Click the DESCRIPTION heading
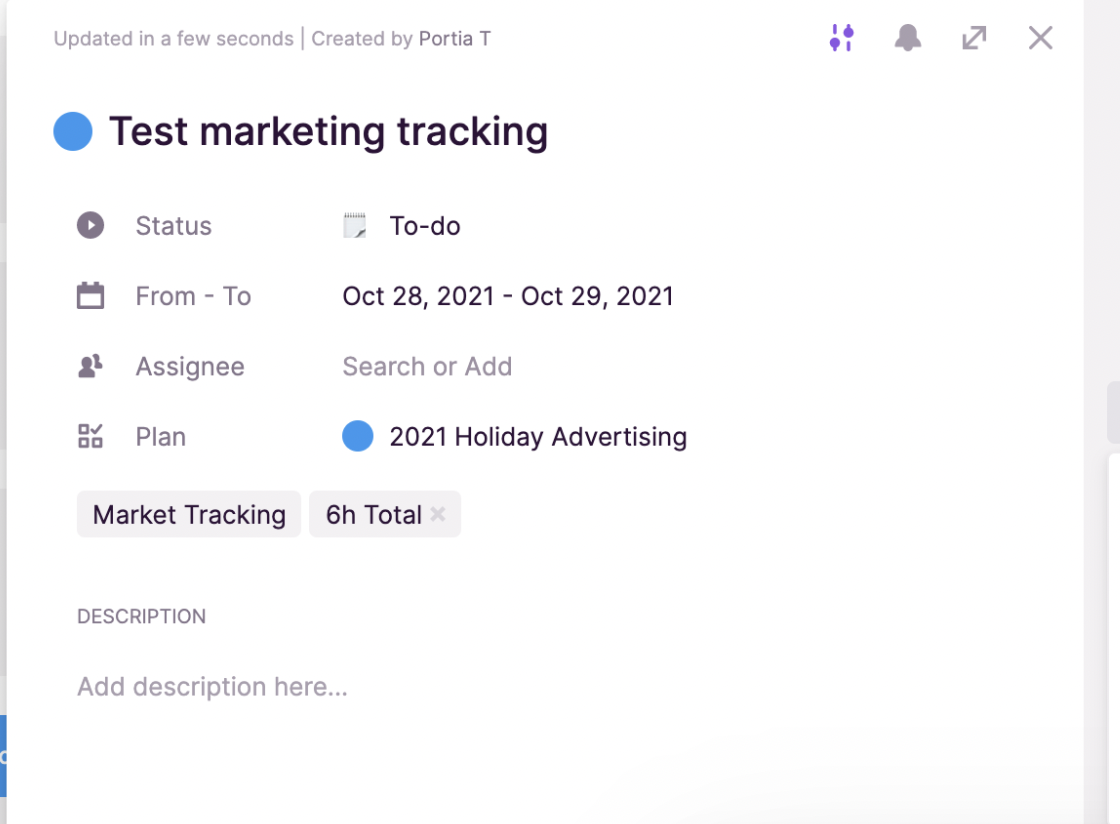 tap(141, 616)
